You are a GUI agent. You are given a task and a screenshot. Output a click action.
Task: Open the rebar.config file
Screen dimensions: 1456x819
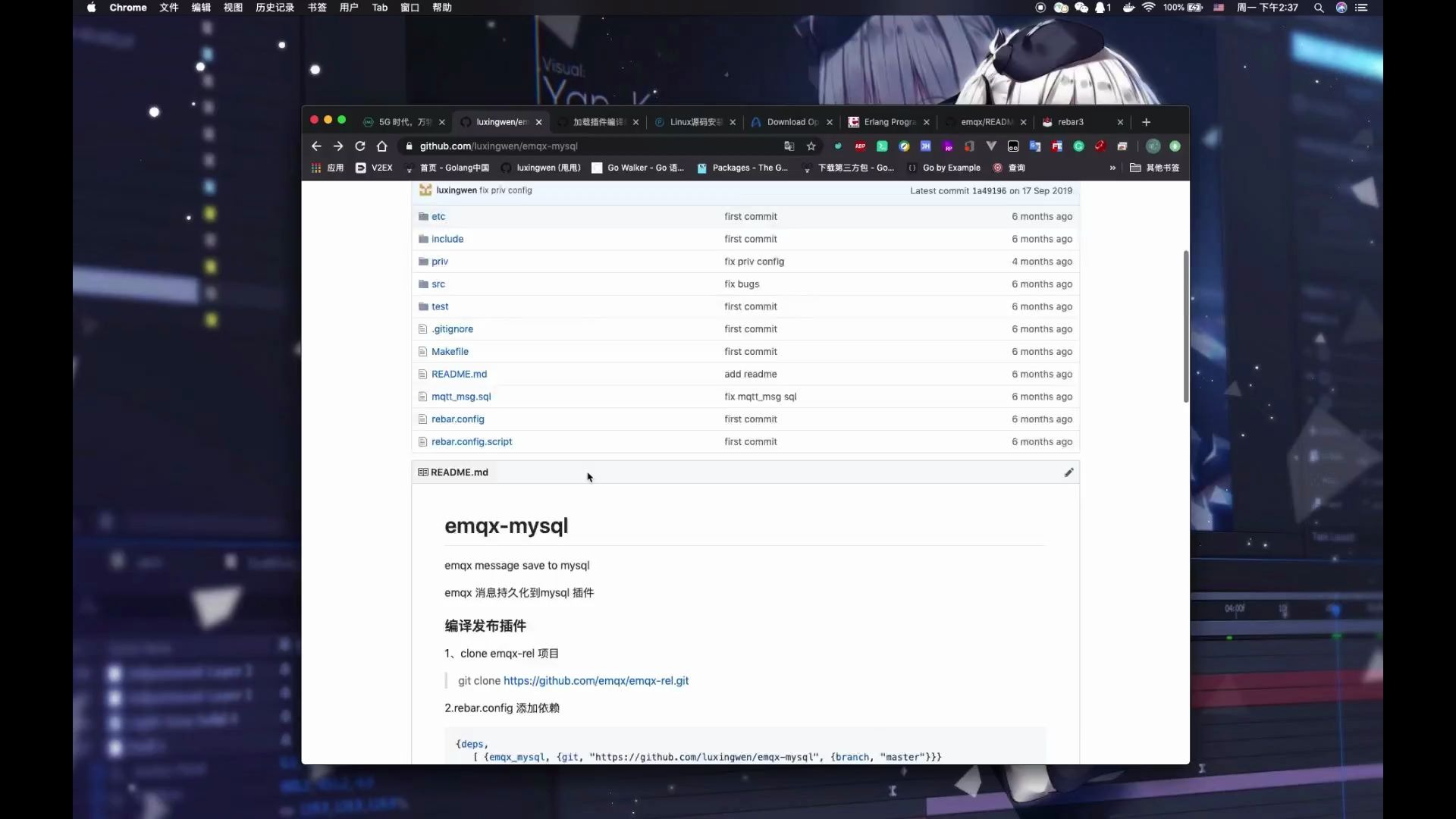(457, 419)
